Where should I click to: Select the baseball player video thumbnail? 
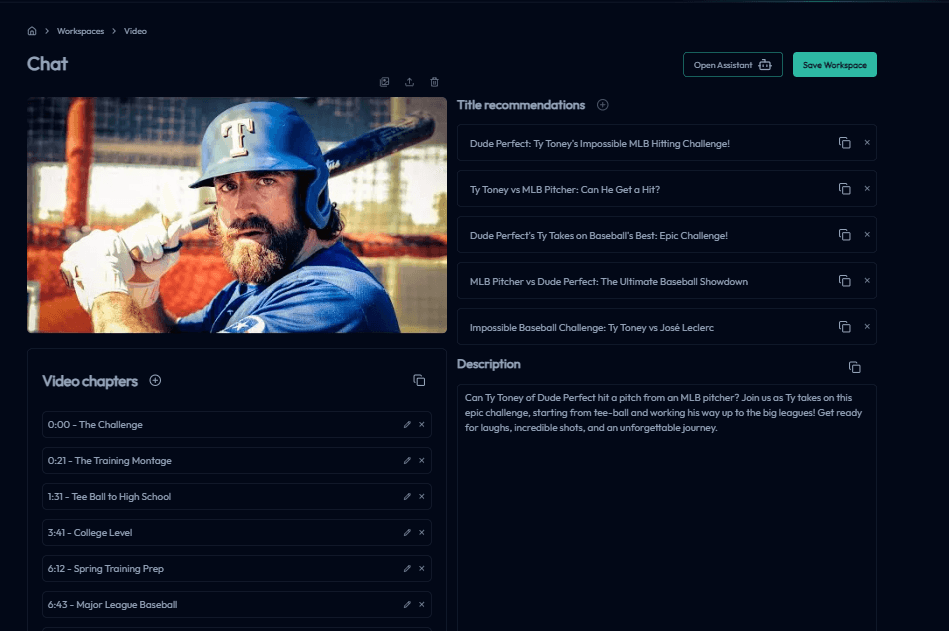point(237,215)
